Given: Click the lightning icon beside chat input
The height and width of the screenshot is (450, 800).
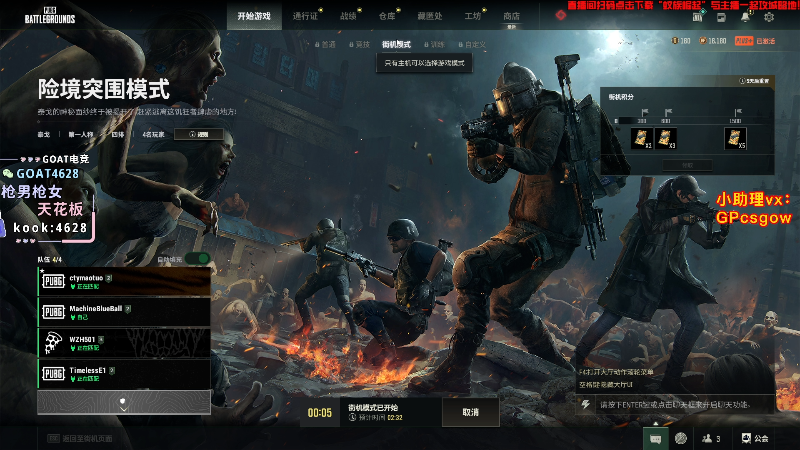Looking at the screenshot, I should pyautogui.click(x=586, y=405).
